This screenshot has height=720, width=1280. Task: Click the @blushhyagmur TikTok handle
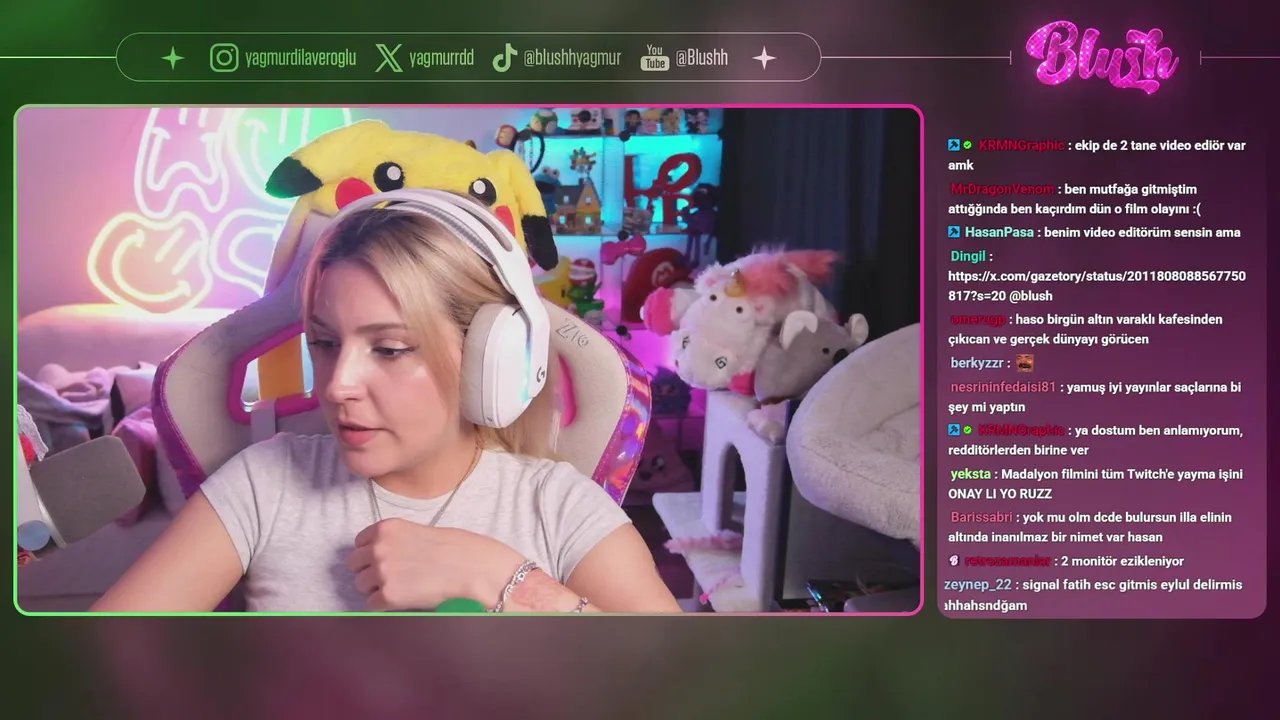572,58
